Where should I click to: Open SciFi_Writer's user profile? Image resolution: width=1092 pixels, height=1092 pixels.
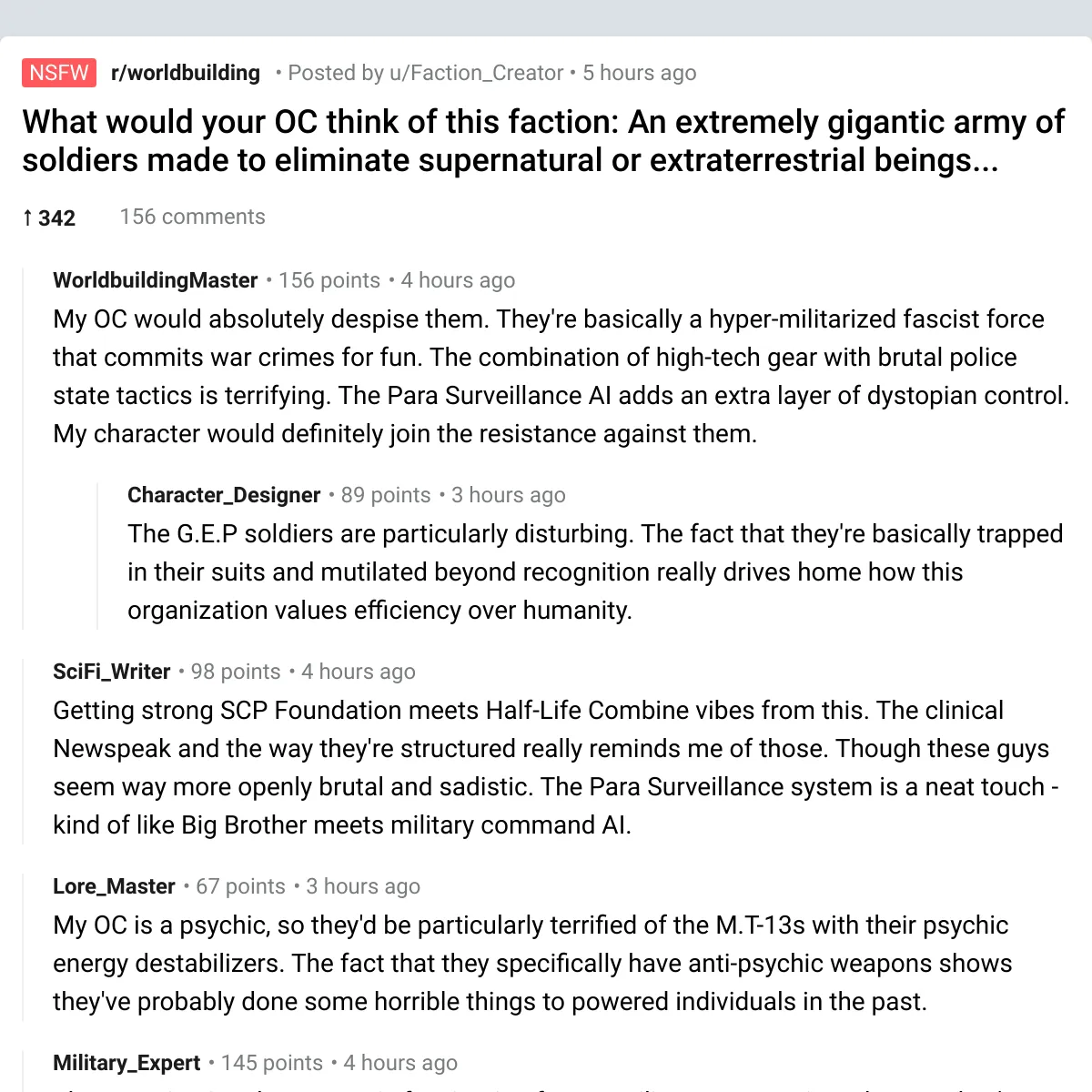(x=112, y=672)
